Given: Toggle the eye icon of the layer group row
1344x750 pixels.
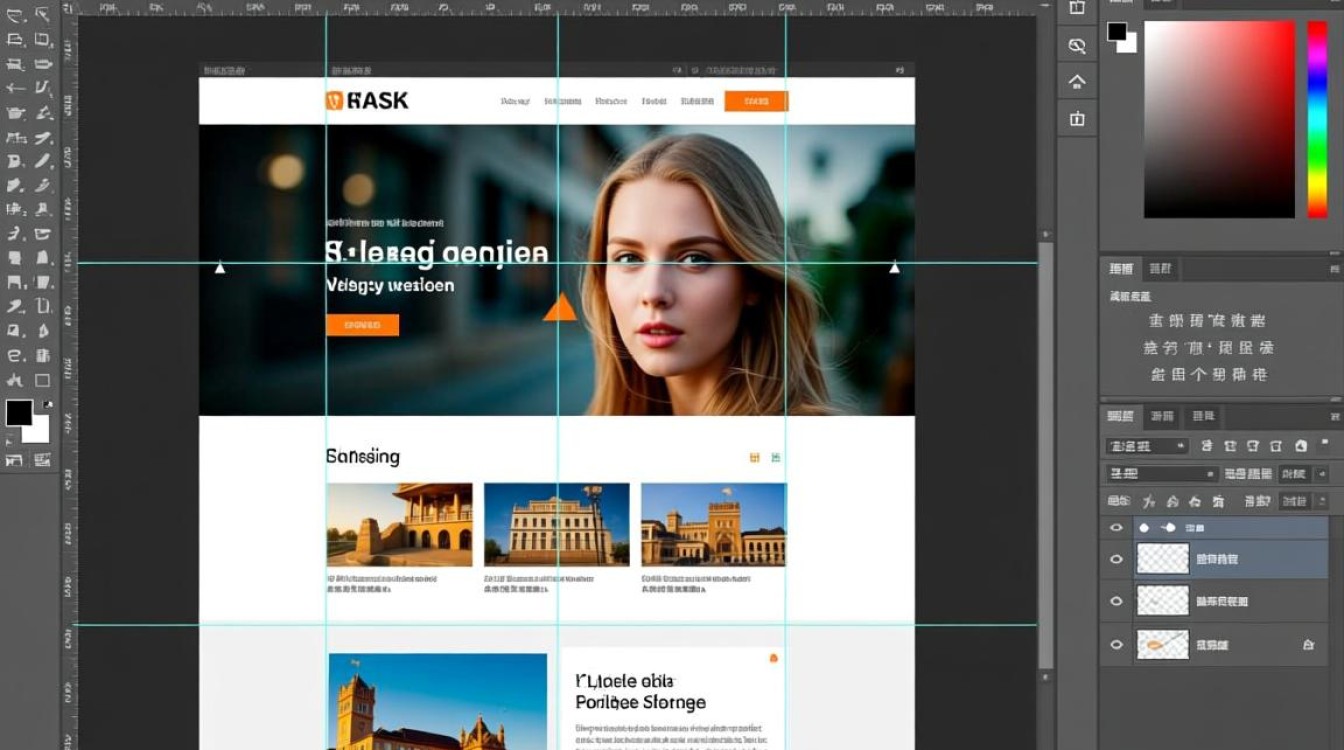Looking at the screenshot, I should pyautogui.click(x=1117, y=527).
